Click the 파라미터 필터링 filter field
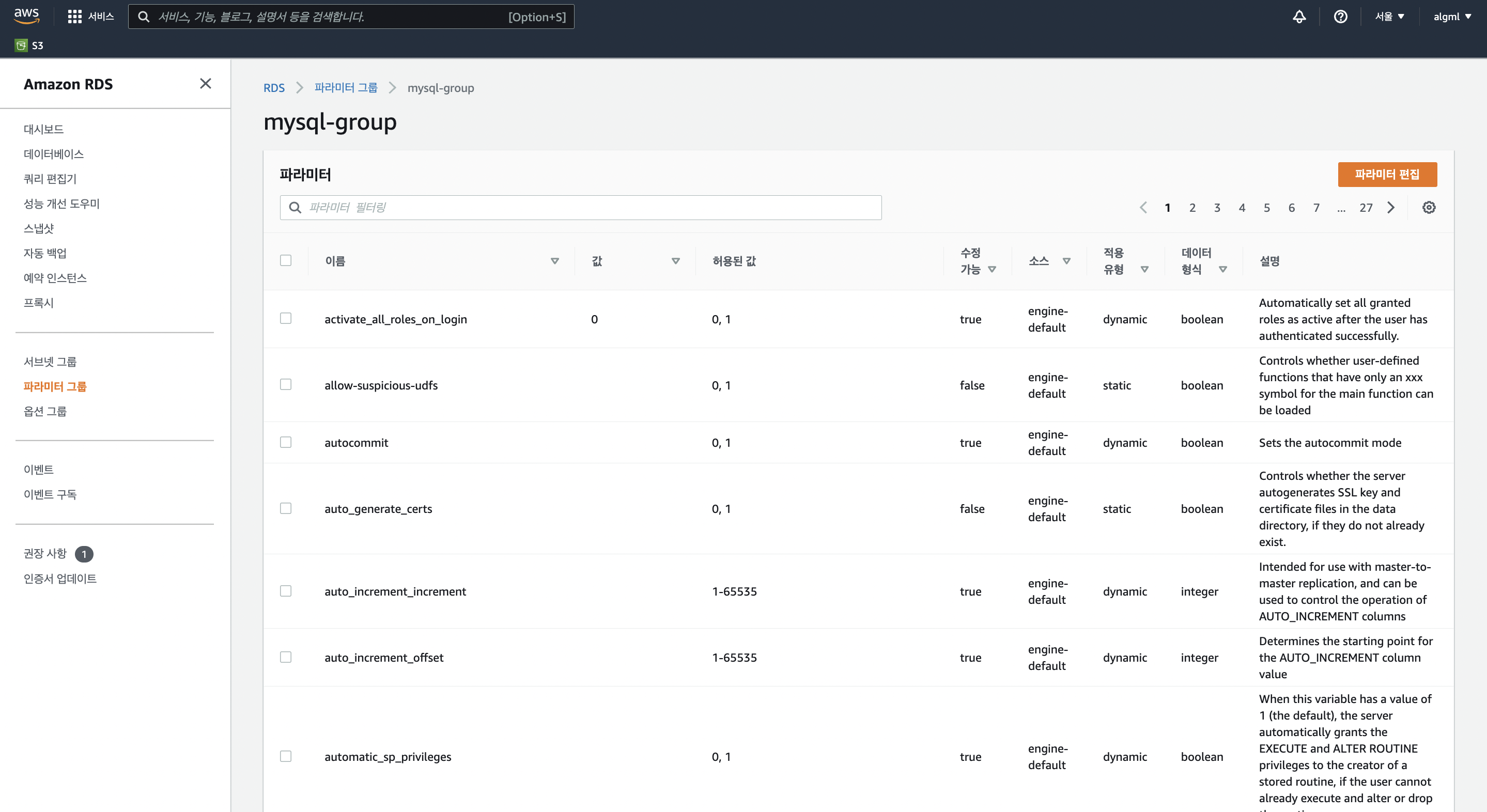 pos(581,208)
